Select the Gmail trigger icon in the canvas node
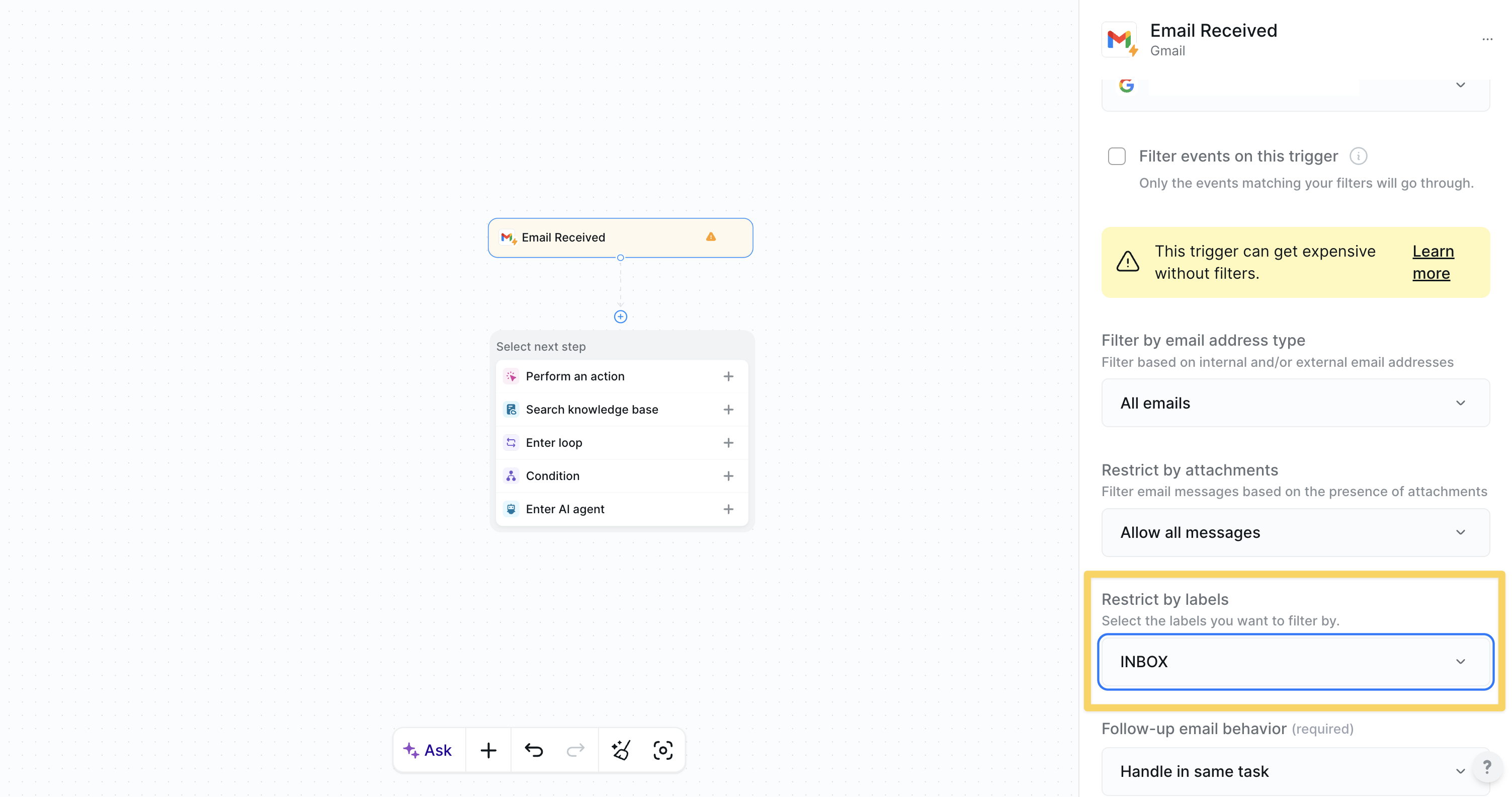 click(x=508, y=237)
